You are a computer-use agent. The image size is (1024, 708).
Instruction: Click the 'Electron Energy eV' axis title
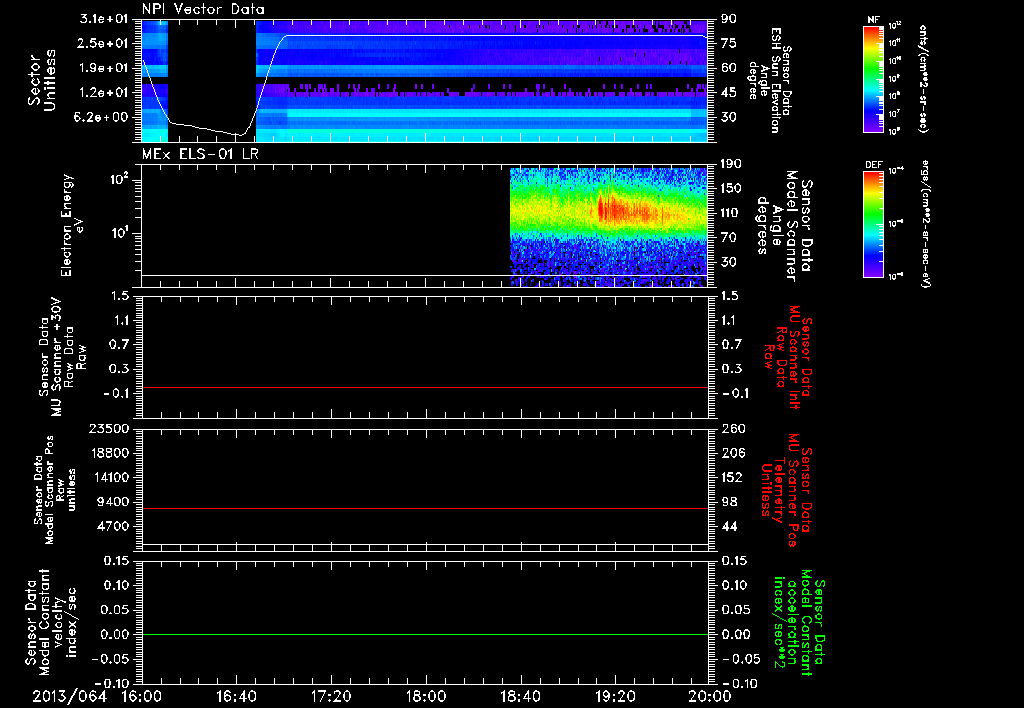click(x=72, y=225)
